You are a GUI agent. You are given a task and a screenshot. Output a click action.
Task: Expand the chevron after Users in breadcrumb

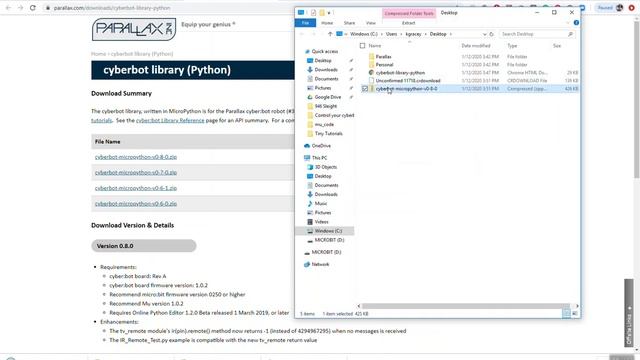(x=401, y=34)
